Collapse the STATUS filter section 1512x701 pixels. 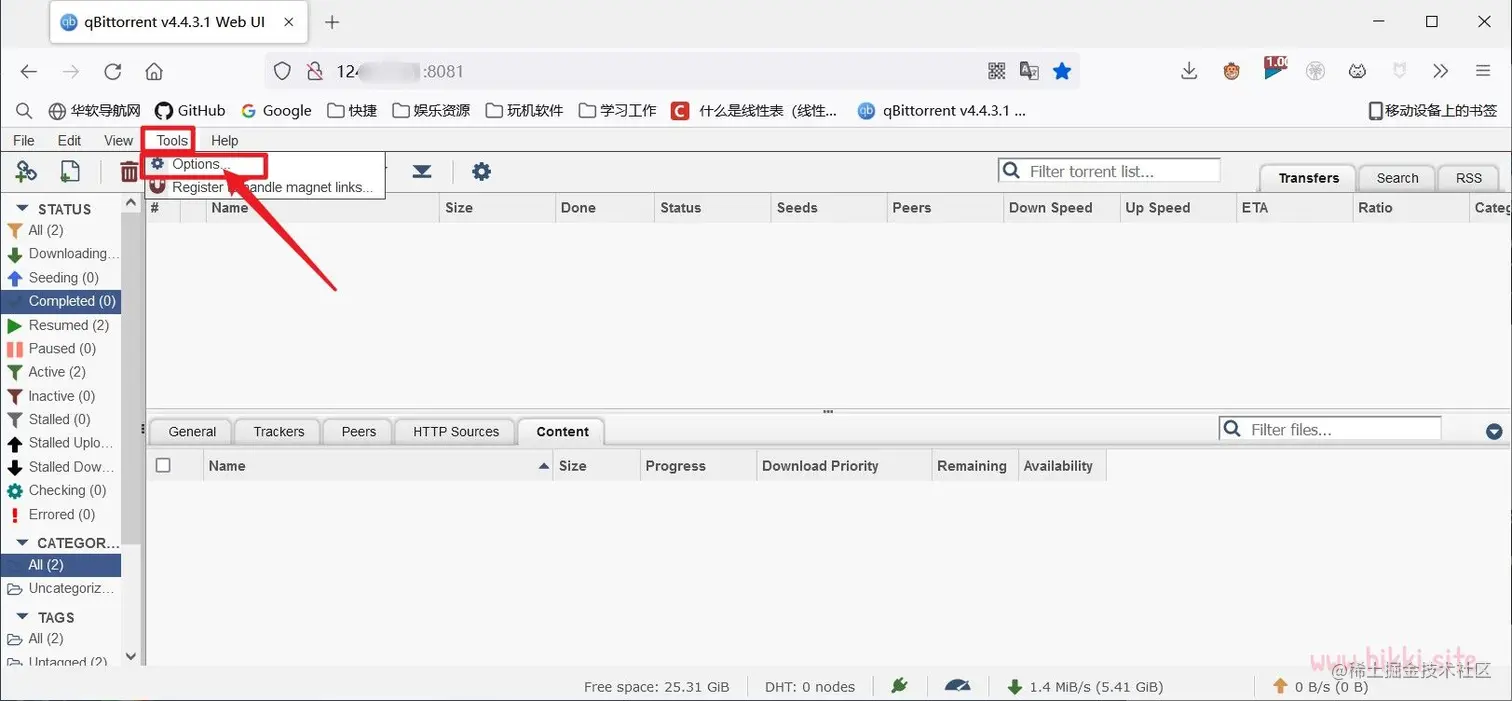(22, 209)
